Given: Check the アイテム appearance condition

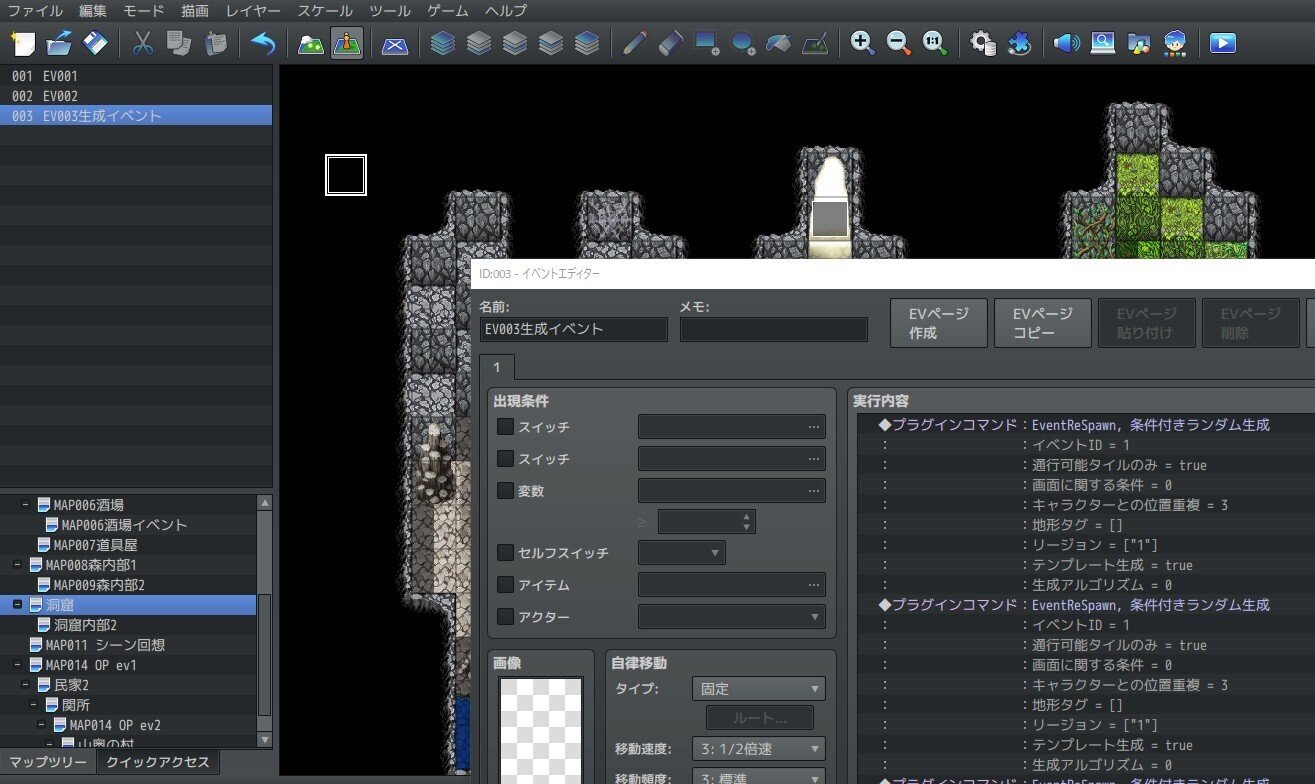Looking at the screenshot, I should [505, 584].
